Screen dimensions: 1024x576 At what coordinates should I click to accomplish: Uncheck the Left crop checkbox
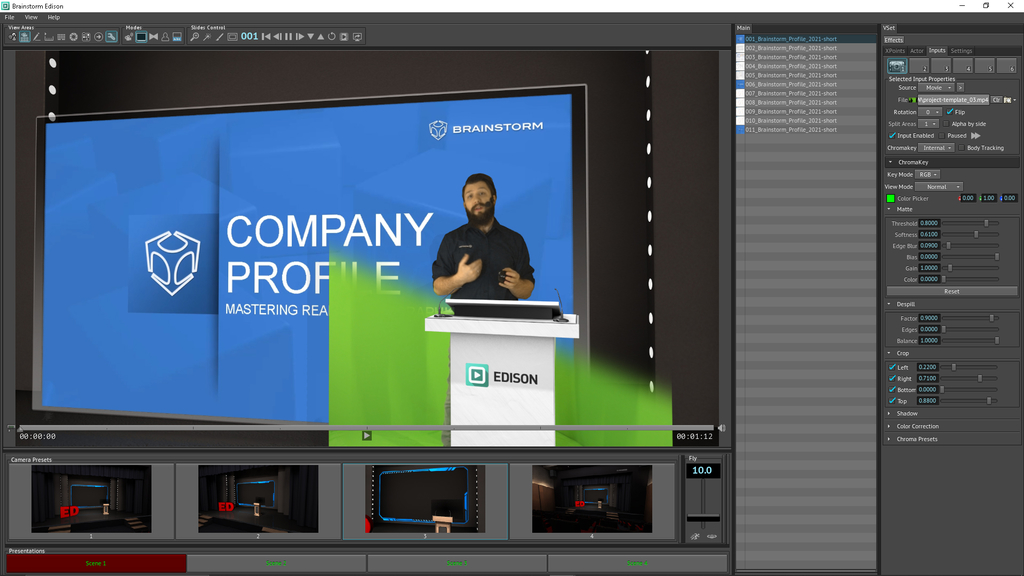pyautogui.click(x=892, y=367)
